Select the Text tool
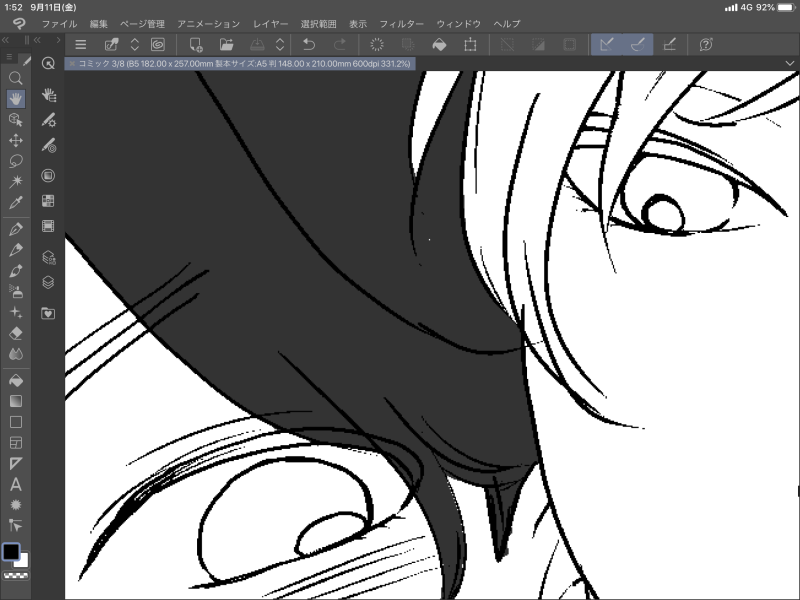This screenshot has width=800, height=600. pos(16,484)
